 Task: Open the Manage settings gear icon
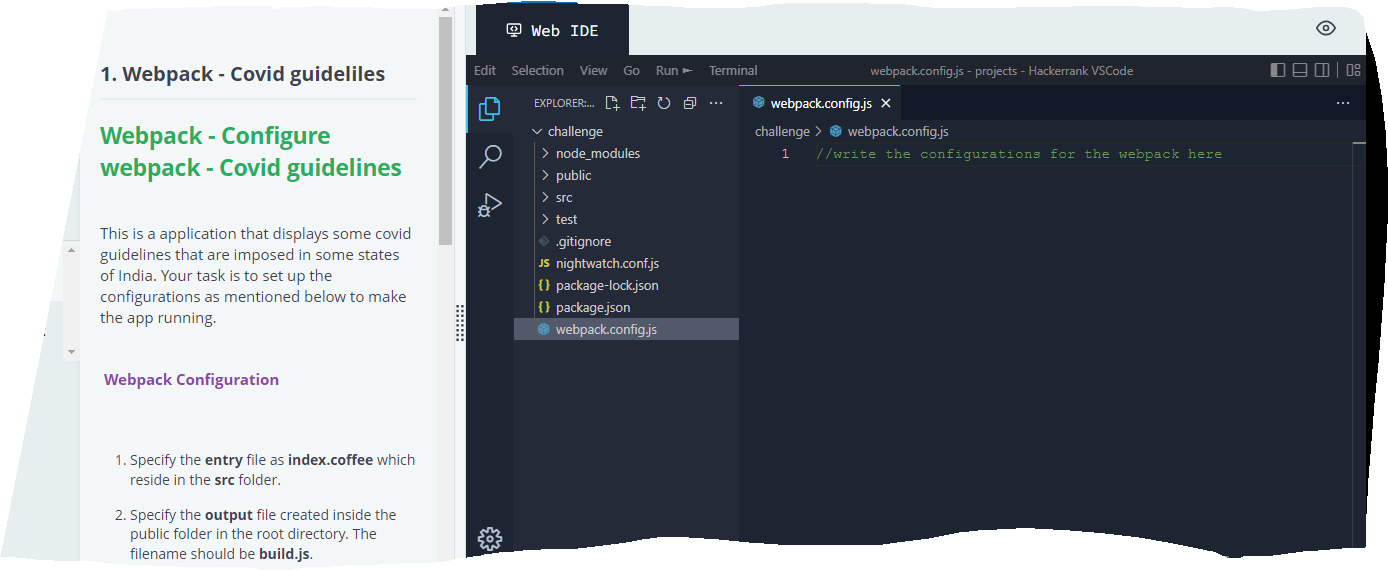click(490, 539)
